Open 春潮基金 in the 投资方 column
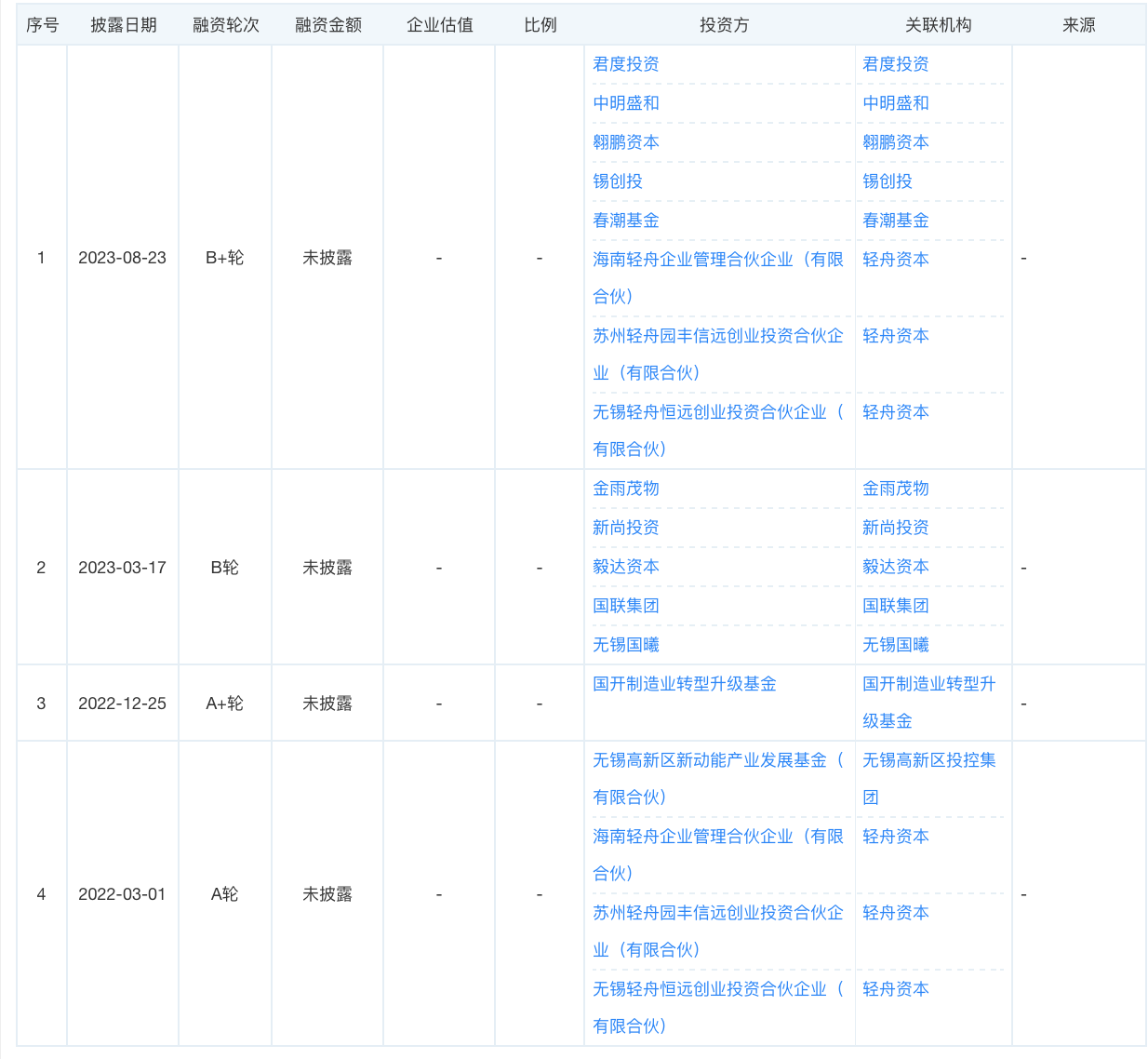 tap(626, 221)
